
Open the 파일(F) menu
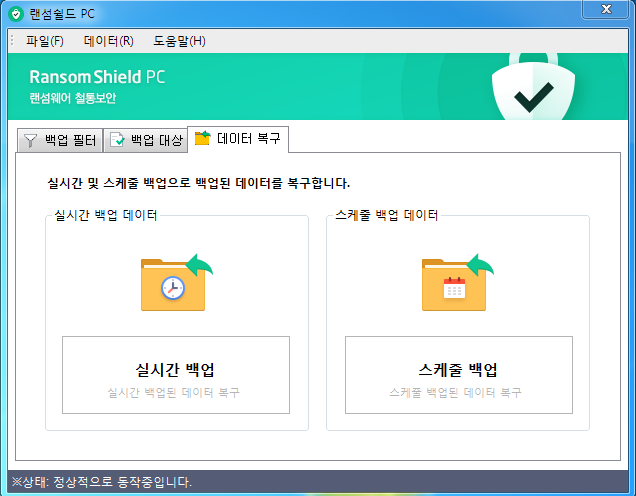45,41
